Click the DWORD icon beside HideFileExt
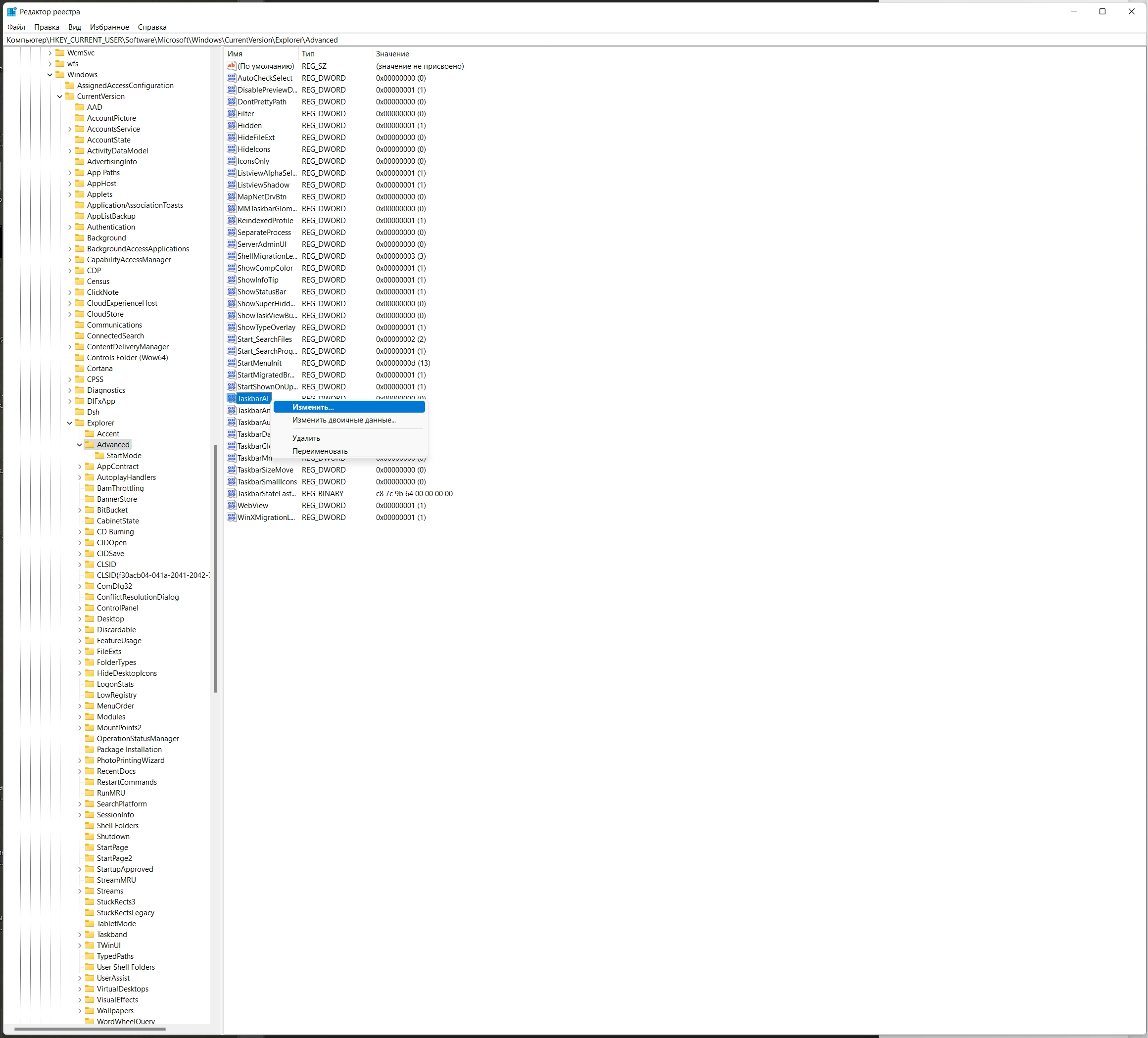Viewport: 1148px width, 1038px height. [x=231, y=137]
